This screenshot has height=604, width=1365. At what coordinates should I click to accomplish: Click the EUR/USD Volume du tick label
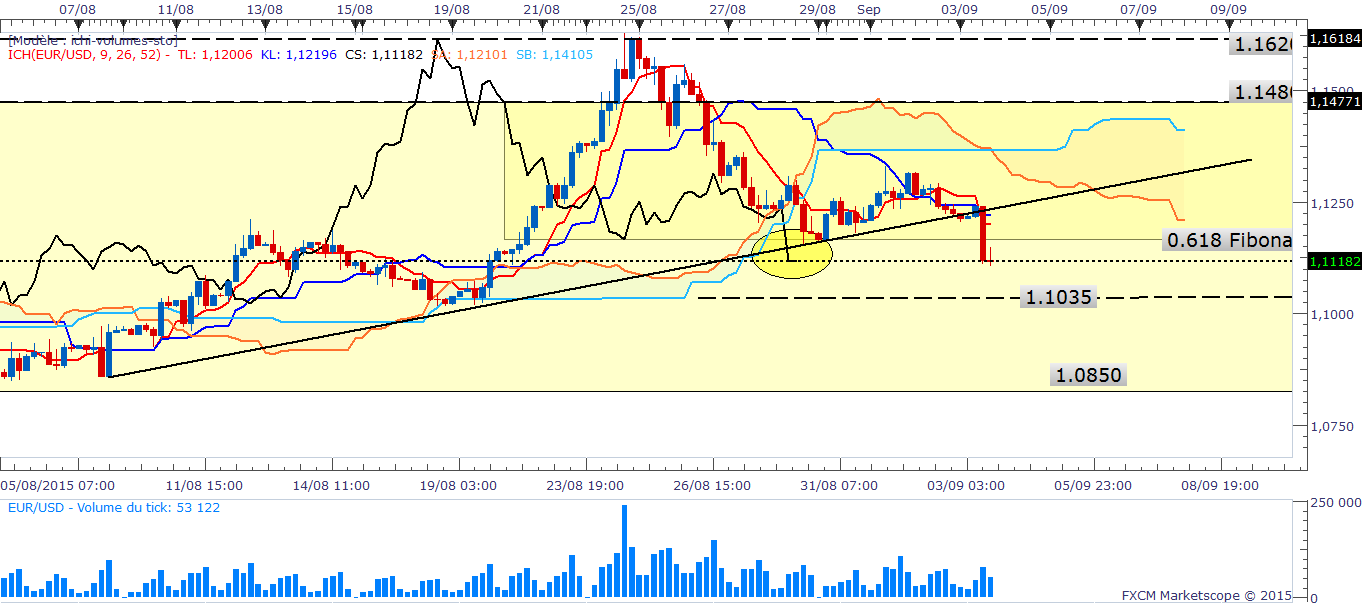click(x=114, y=508)
